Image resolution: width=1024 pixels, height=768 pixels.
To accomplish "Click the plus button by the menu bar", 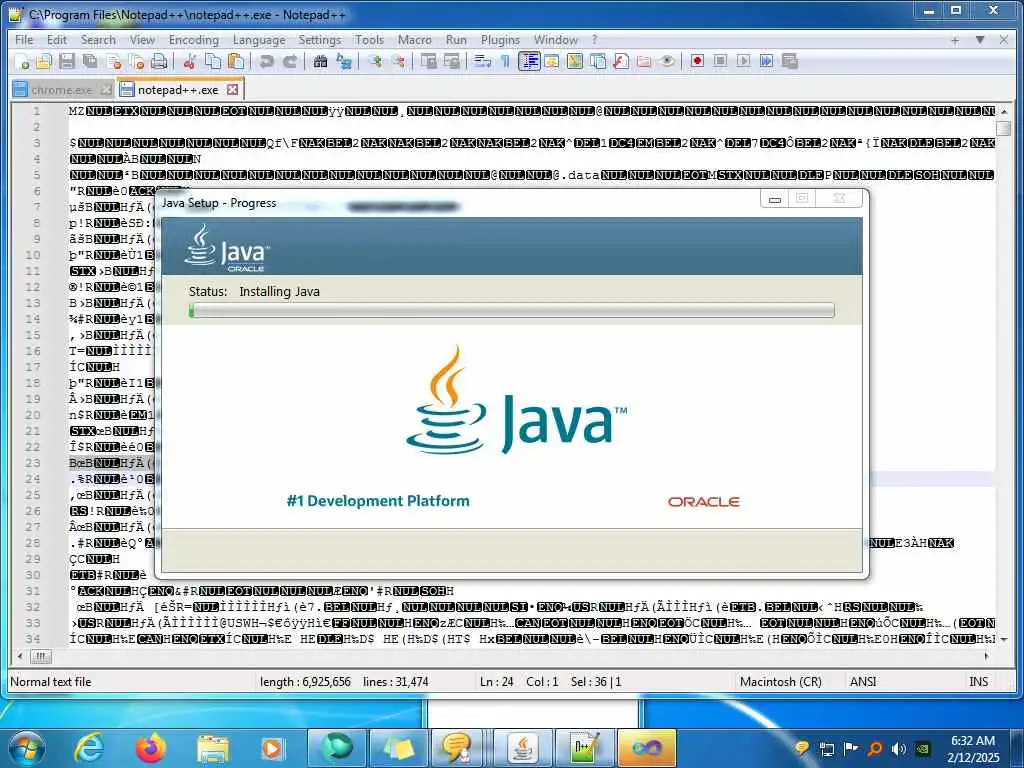I will (x=955, y=40).
